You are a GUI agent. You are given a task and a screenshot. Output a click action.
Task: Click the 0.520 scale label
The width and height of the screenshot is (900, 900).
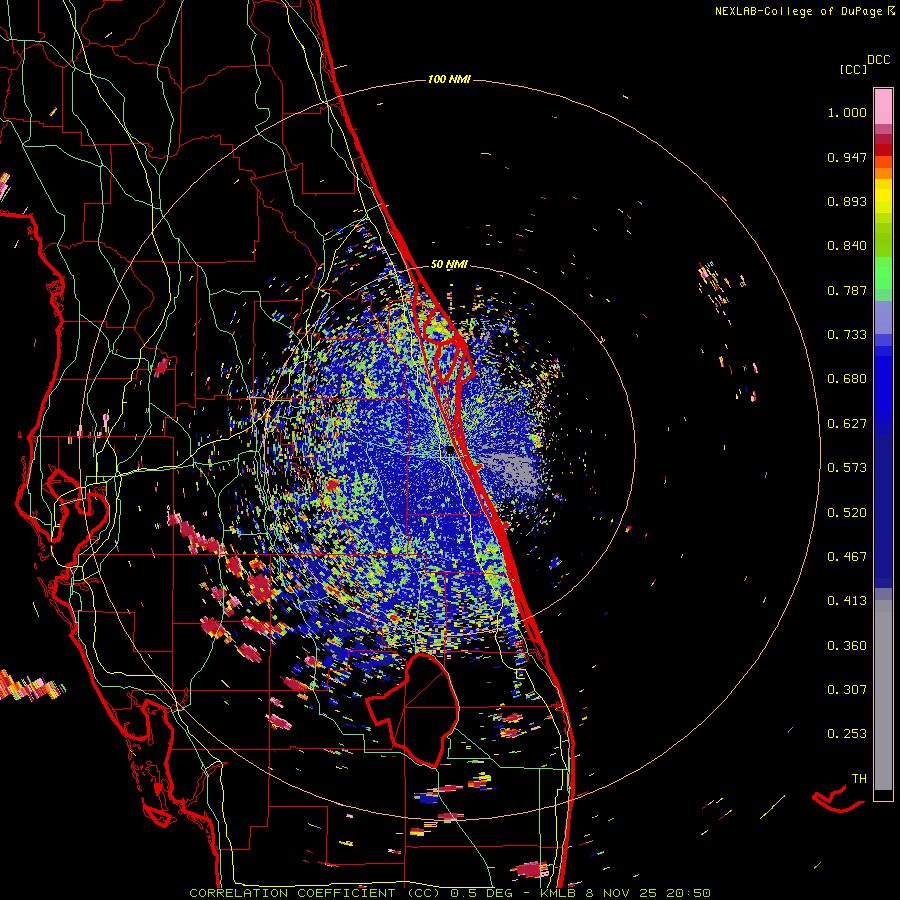coord(847,513)
